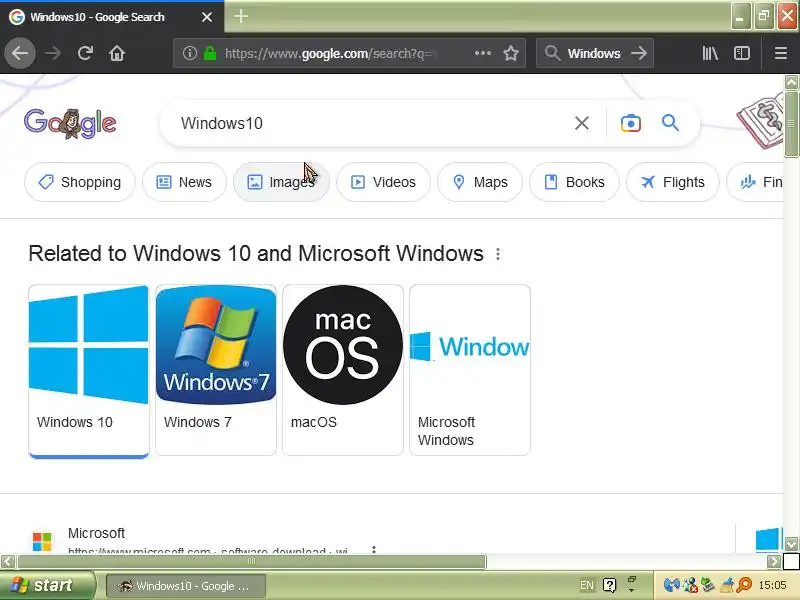Screen dimensions: 800x600
Task: Click the horizontal scrollbar thumb
Action: click(252, 562)
